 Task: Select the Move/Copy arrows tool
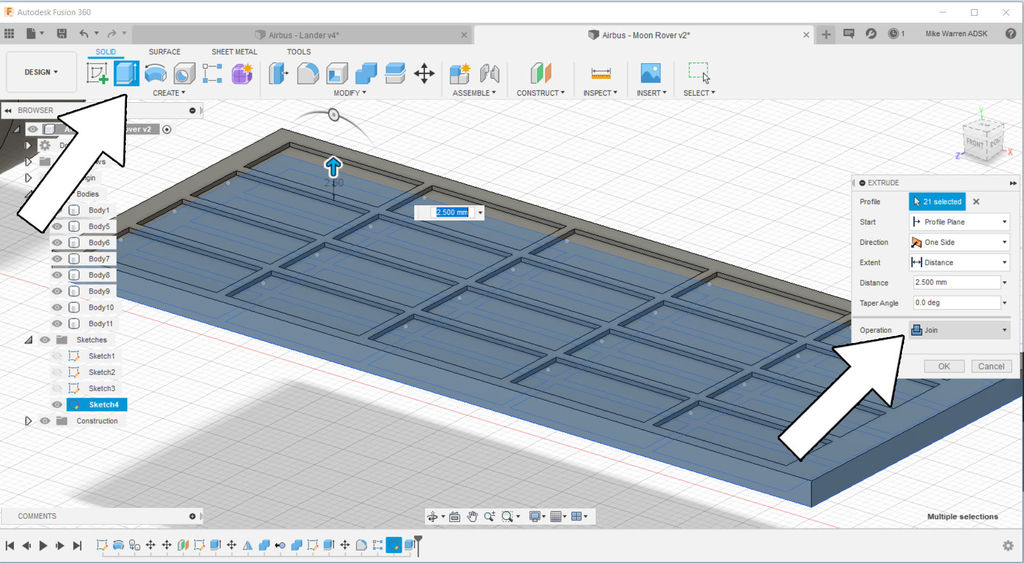point(424,73)
